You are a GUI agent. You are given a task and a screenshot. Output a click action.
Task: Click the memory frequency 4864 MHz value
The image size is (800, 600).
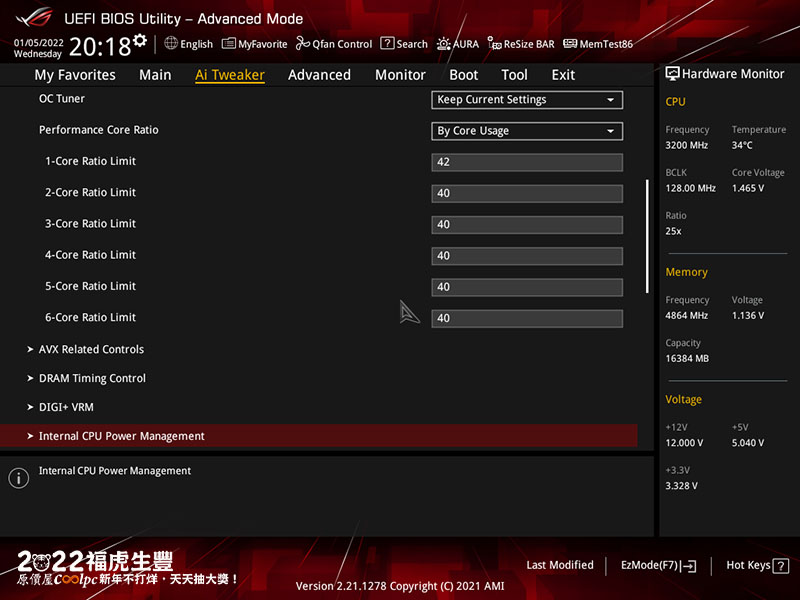coord(686,316)
